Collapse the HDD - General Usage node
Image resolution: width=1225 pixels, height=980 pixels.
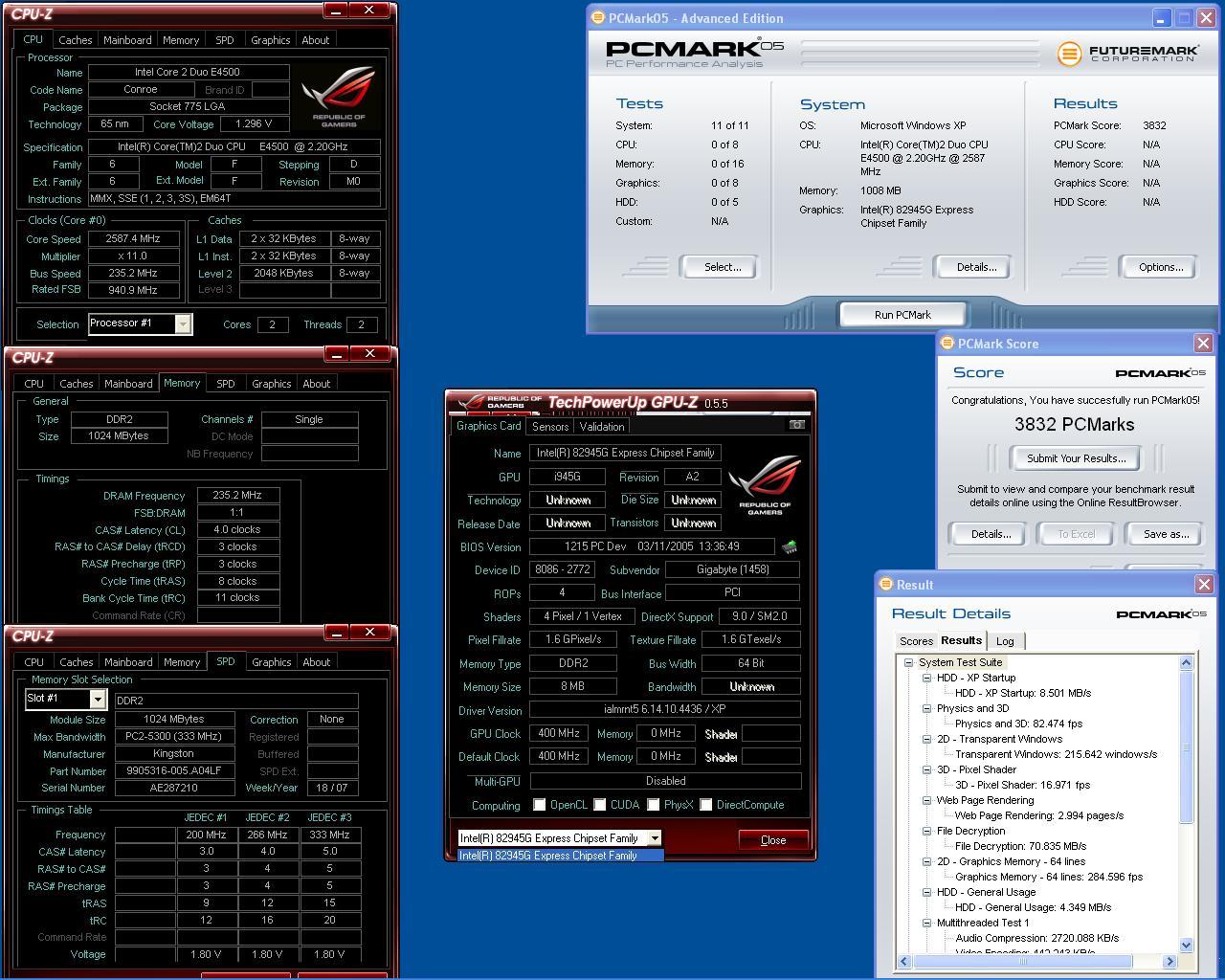pos(926,892)
